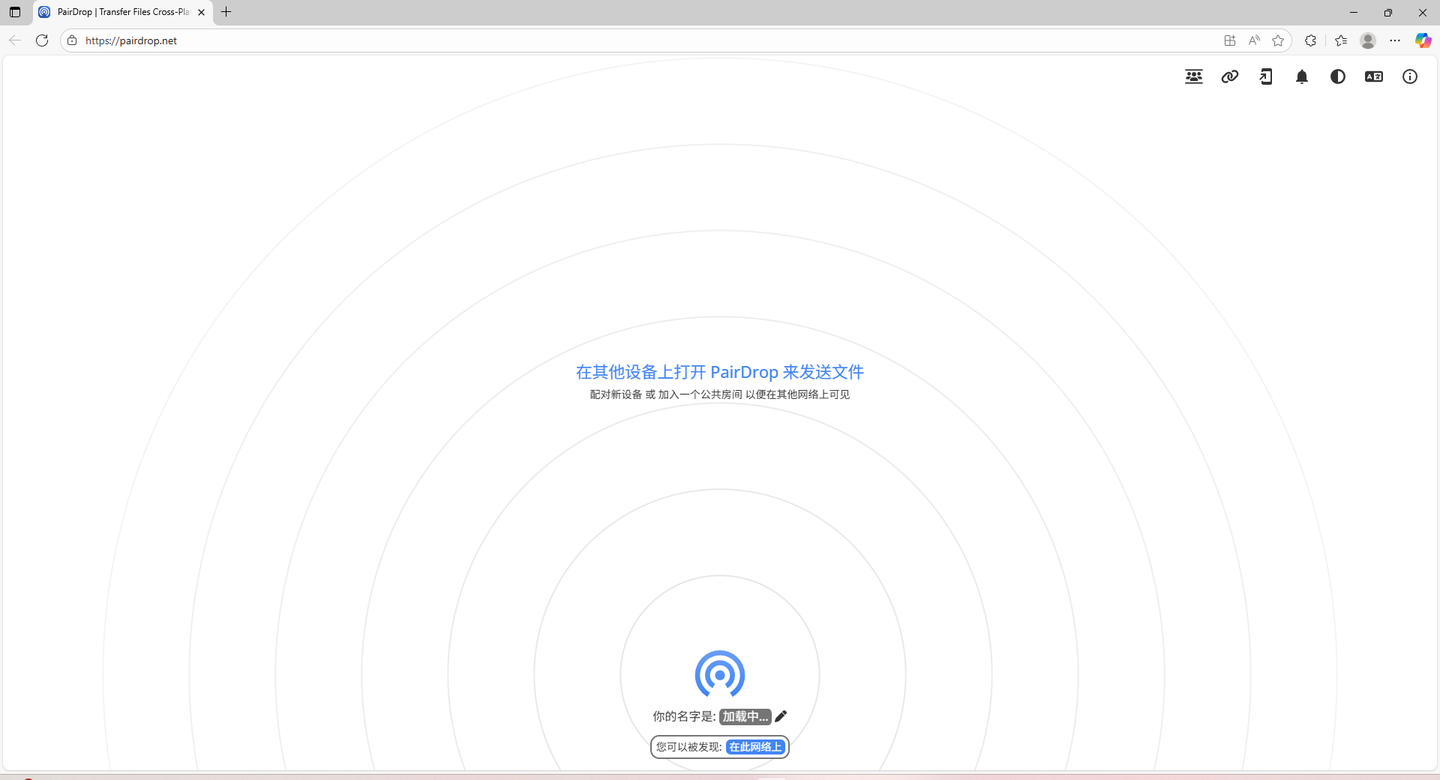The width and height of the screenshot is (1440, 780).
Task: Launch Copilot from the toolbar
Action: tap(1423, 41)
